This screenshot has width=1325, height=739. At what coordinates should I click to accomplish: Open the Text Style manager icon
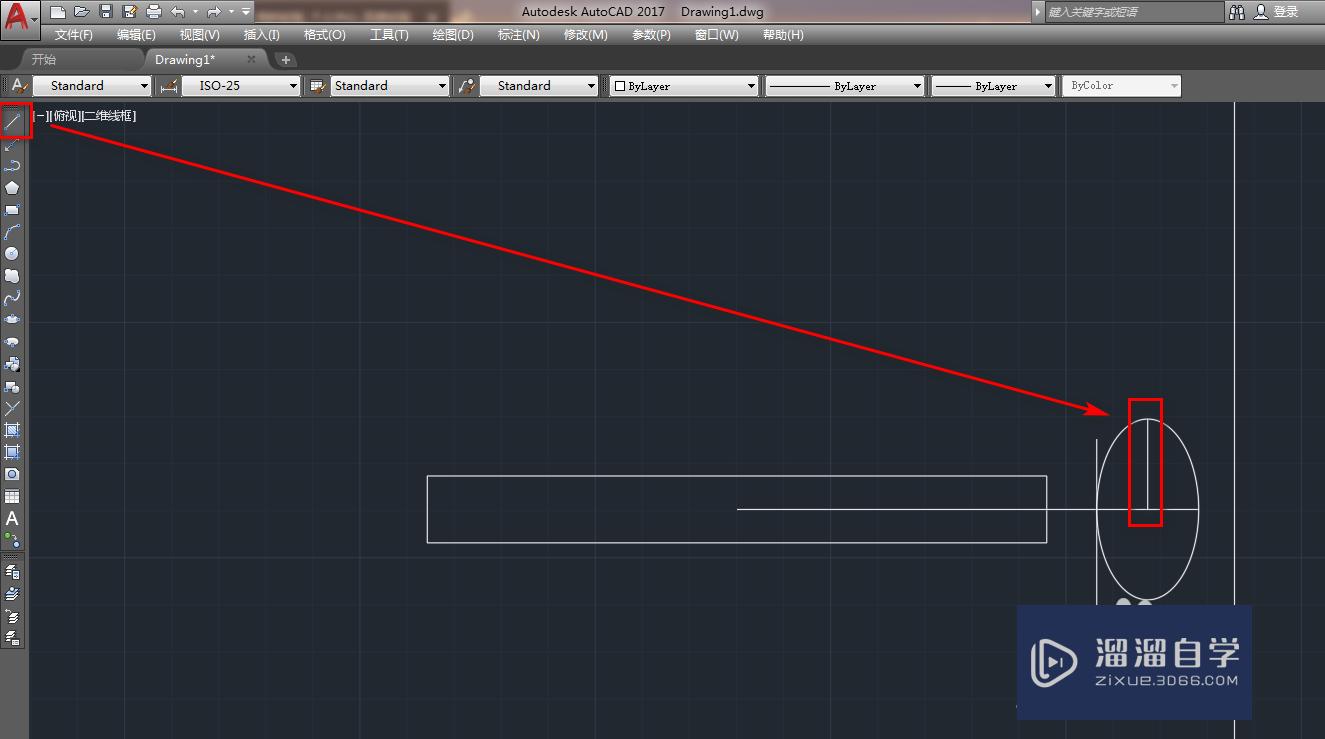pyautogui.click(x=19, y=86)
